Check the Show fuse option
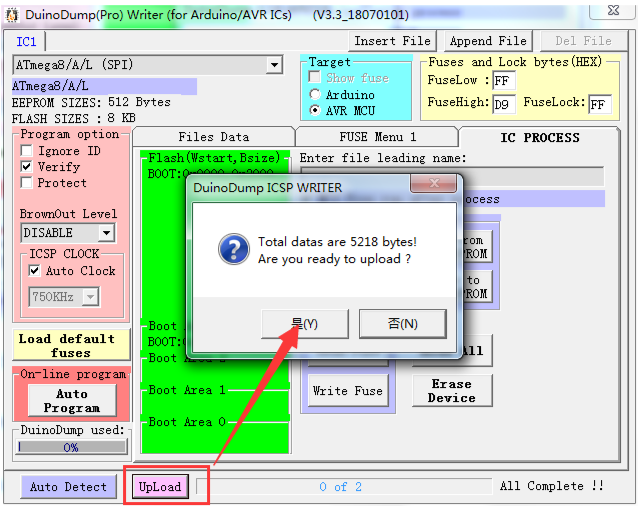This screenshot has height=506, width=642. click(x=315, y=77)
